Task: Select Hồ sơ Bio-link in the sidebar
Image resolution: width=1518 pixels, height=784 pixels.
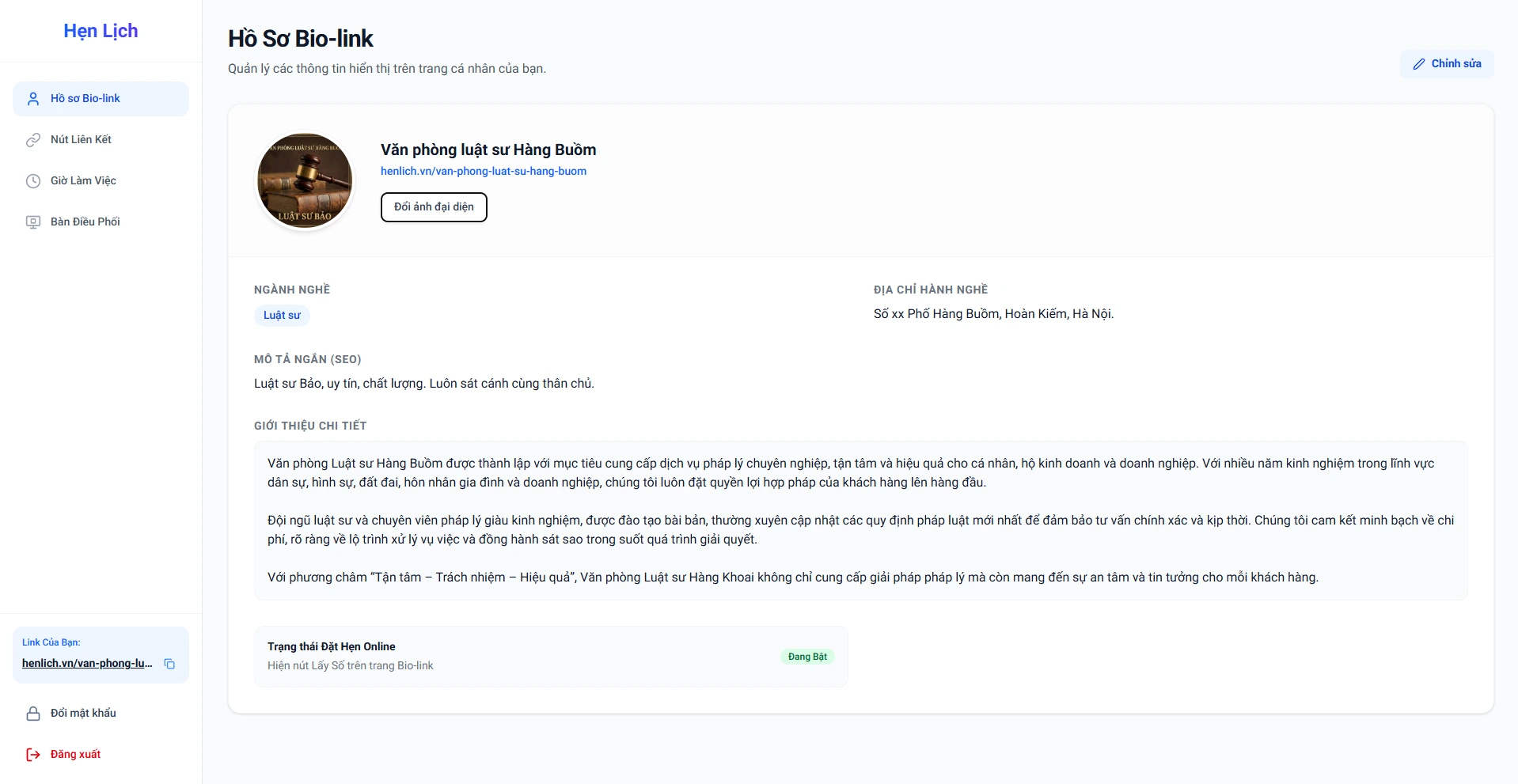Action: 85,99
